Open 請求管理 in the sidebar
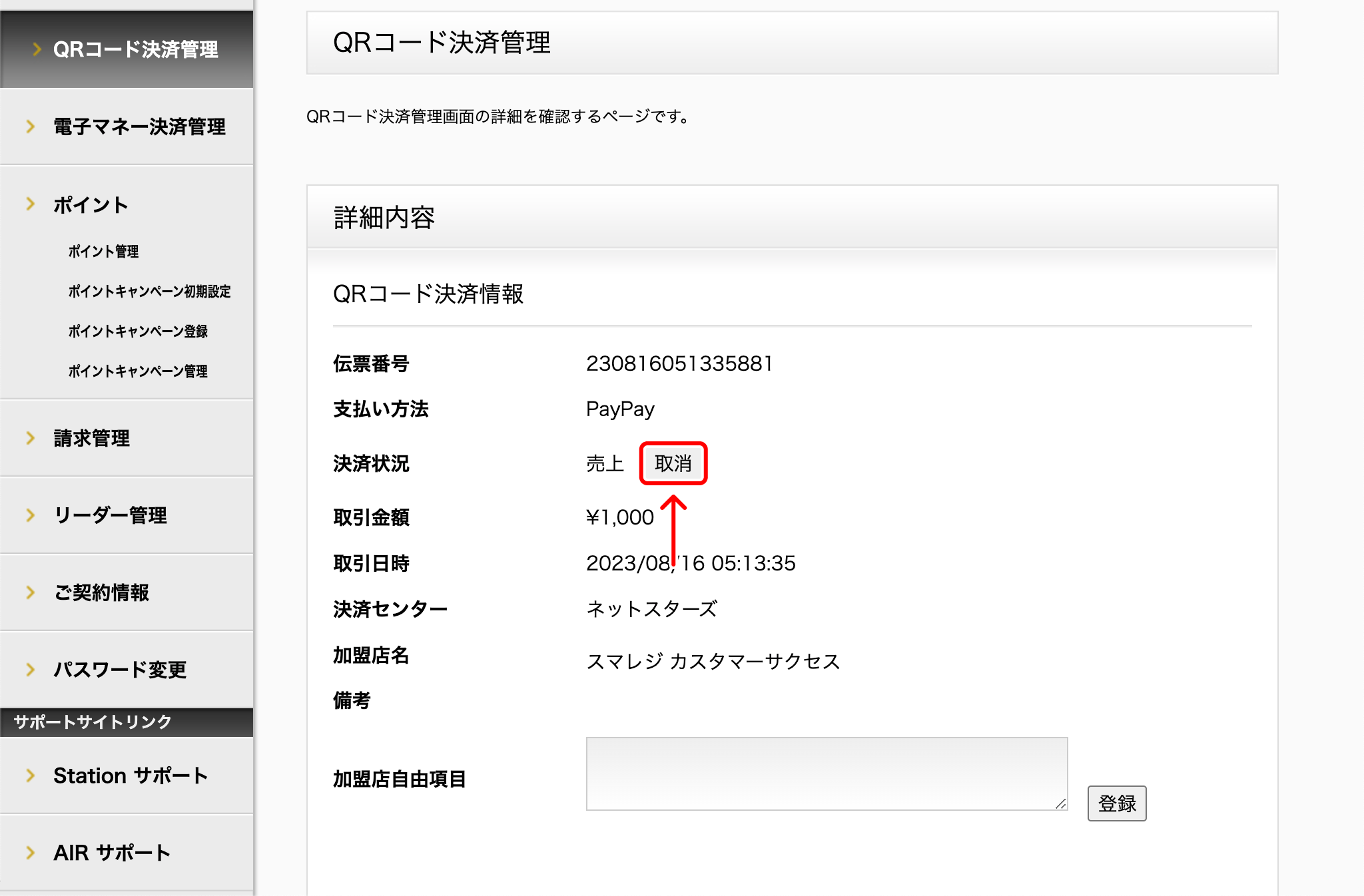 [x=127, y=438]
